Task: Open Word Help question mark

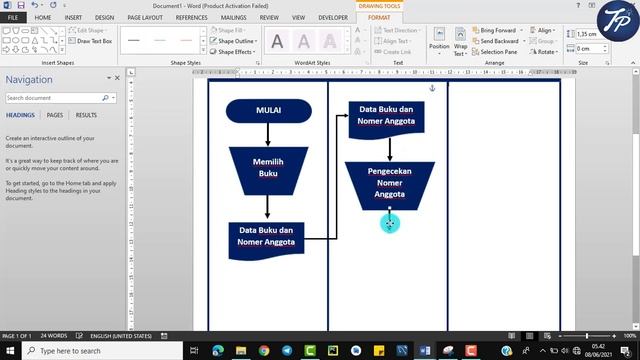Action: click(578, 5)
